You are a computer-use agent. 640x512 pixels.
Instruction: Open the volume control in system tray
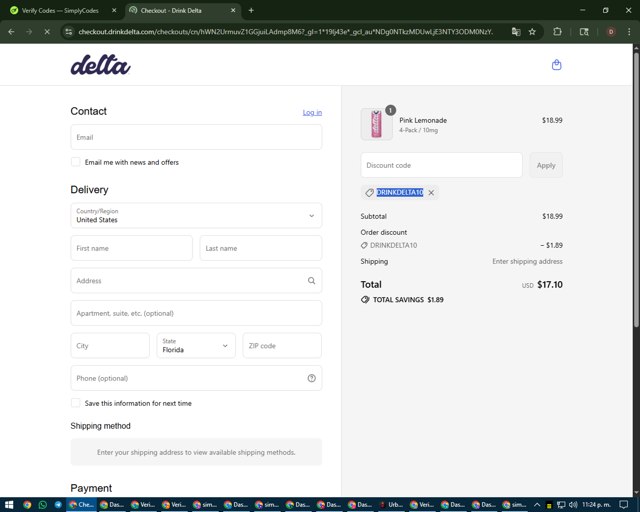click(x=573, y=505)
